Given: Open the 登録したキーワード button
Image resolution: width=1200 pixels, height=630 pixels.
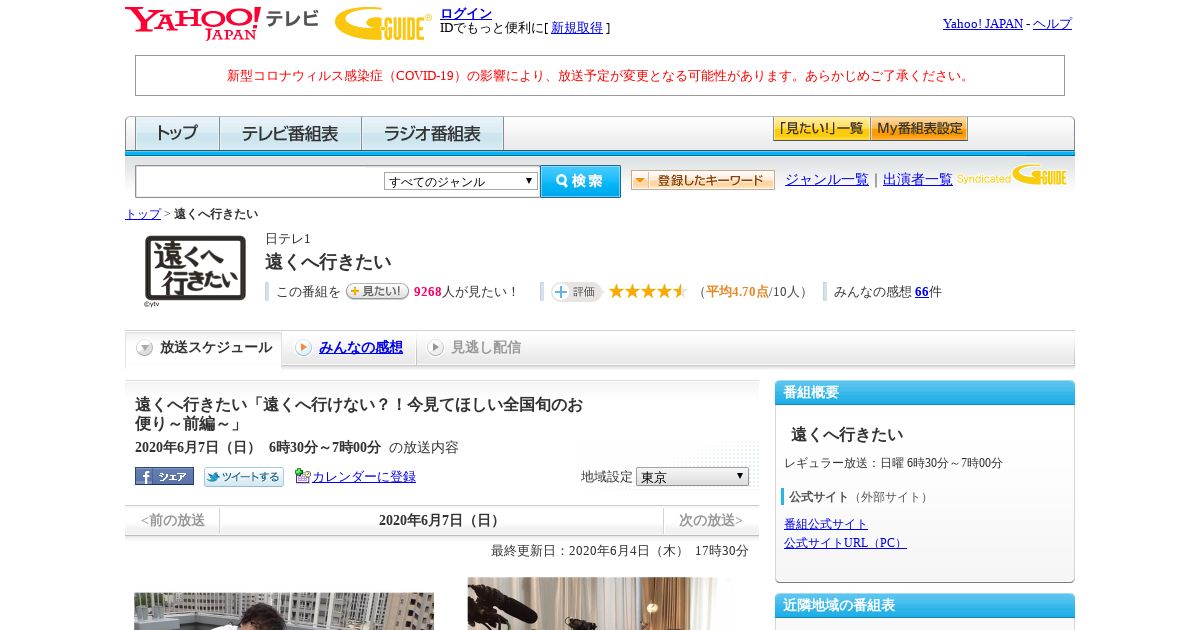Looking at the screenshot, I should tap(703, 180).
